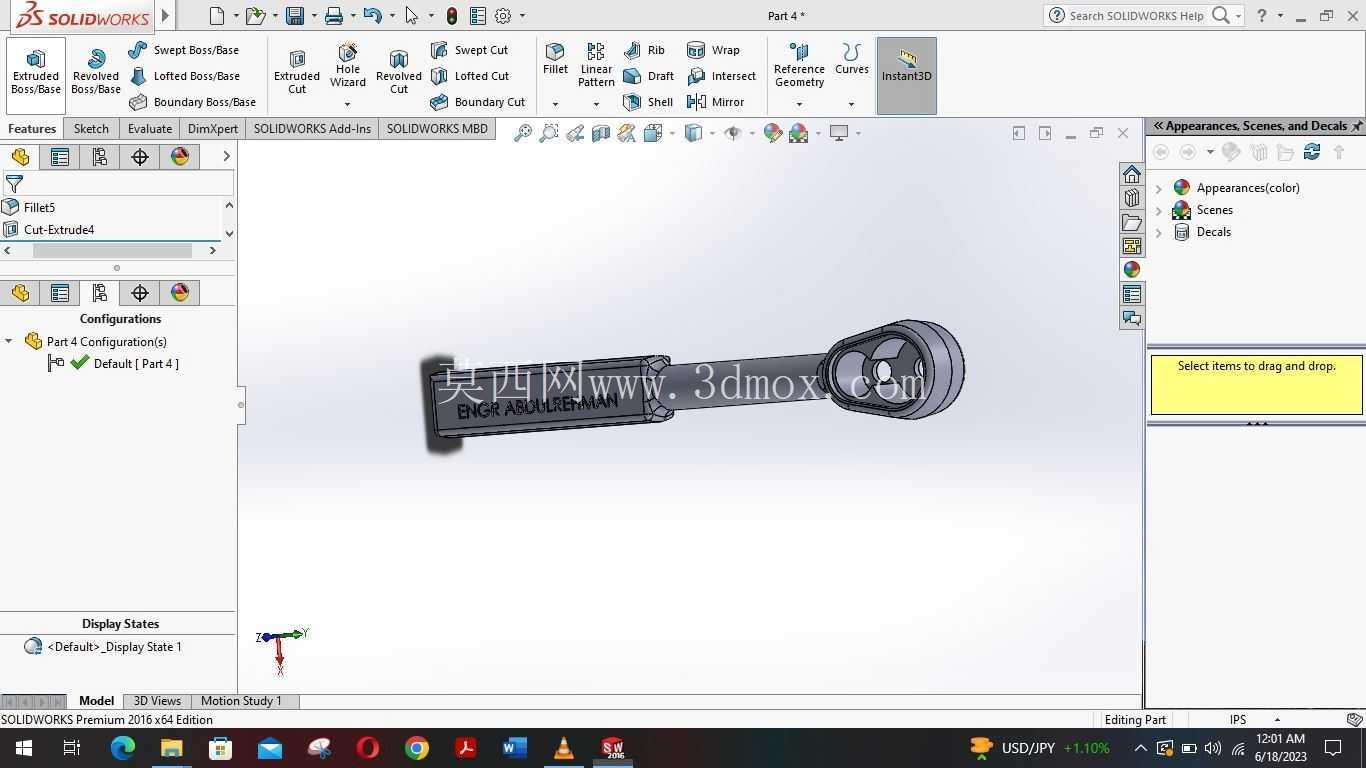The image size is (1366, 768).
Task: Select the Extruded Boss/Base tool
Action: [x=36, y=74]
